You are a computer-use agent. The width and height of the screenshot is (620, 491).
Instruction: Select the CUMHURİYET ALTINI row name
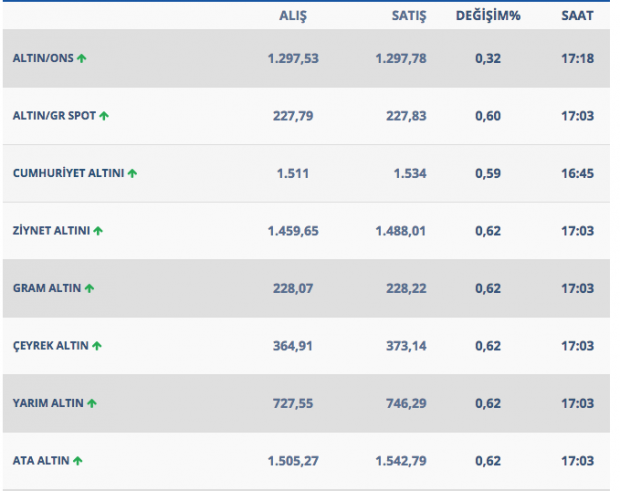(68, 173)
